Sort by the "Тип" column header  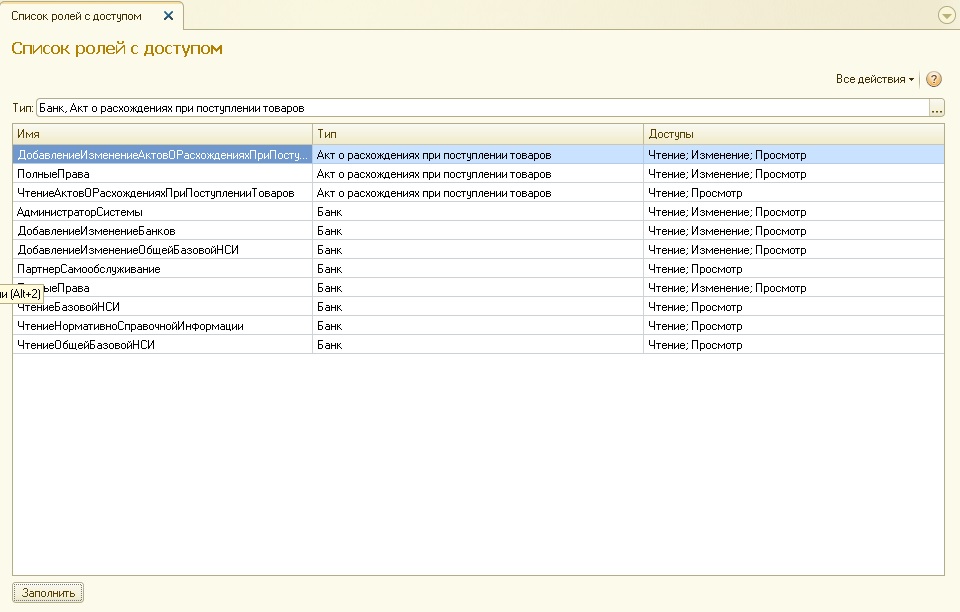(x=478, y=134)
